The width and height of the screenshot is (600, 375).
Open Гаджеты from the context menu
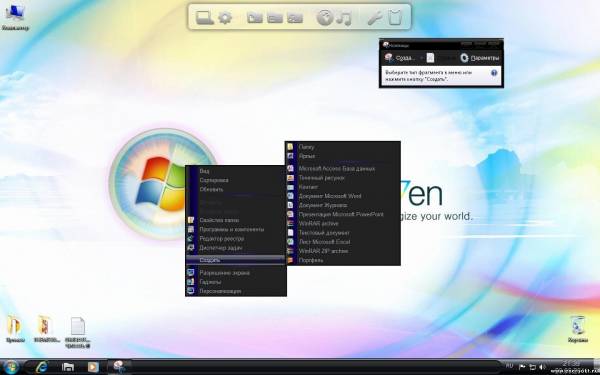(x=236, y=282)
